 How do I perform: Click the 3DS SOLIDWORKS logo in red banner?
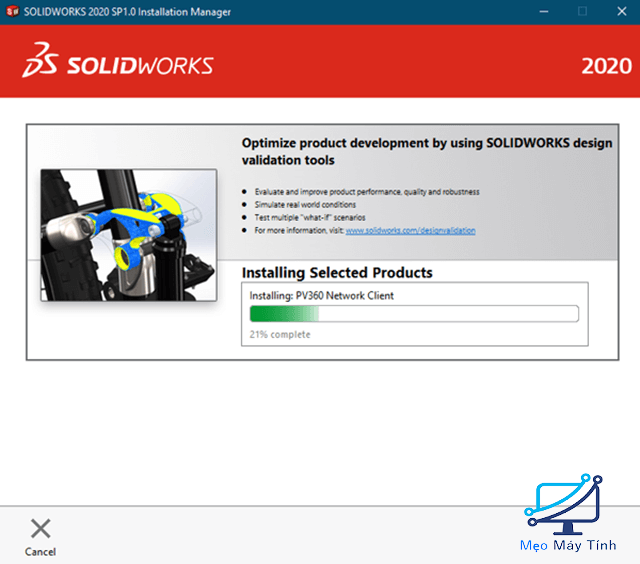tap(118, 60)
